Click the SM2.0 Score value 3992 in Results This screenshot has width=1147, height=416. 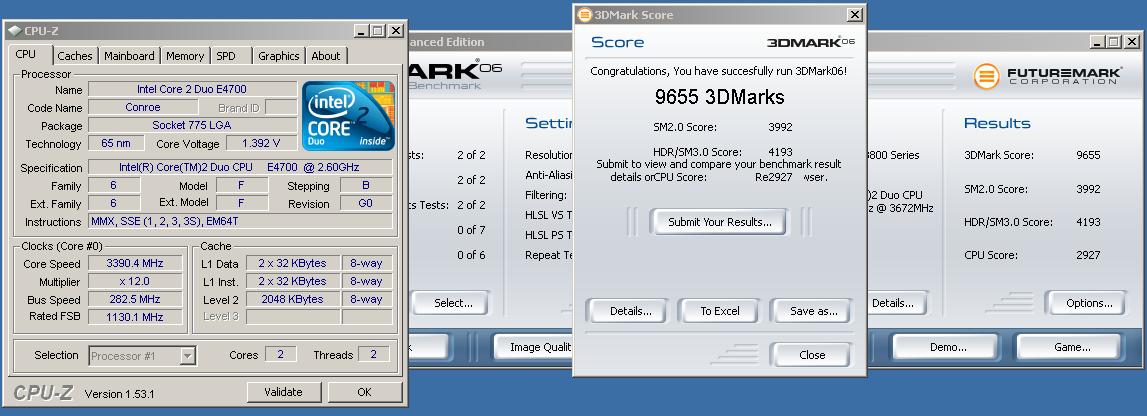1088,189
